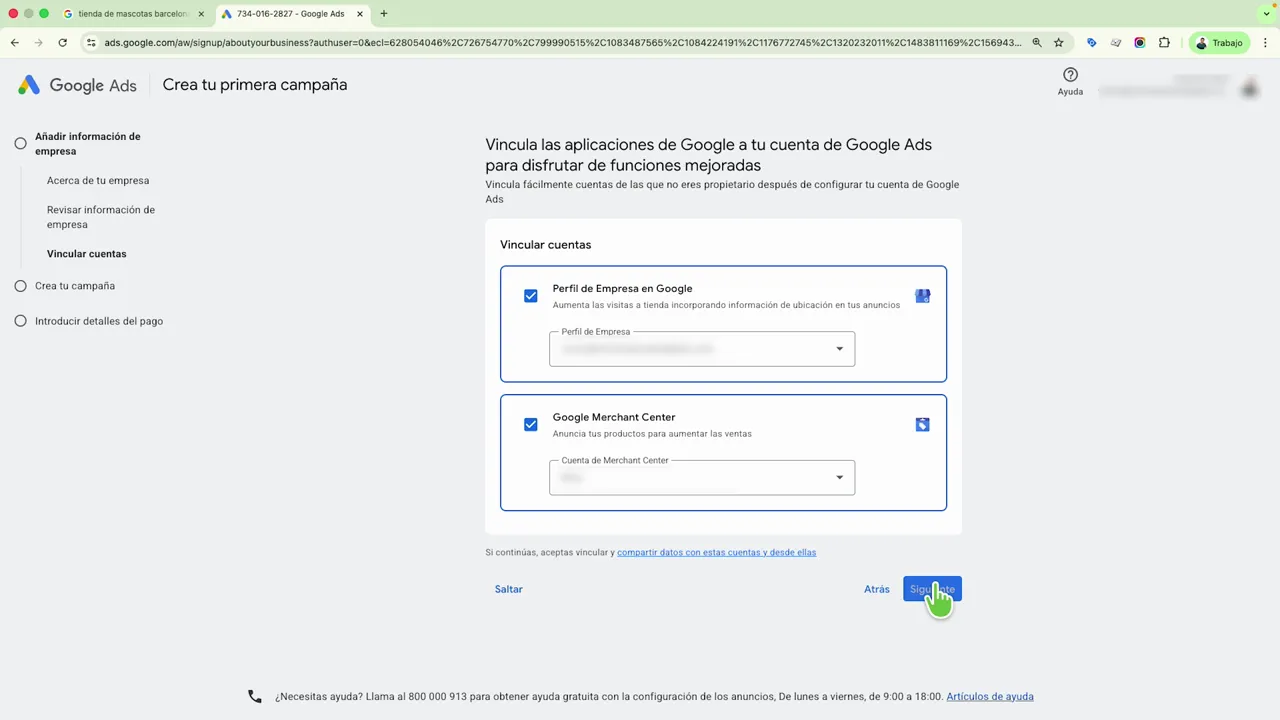The width and height of the screenshot is (1280, 720).
Task: Close the tienda de mascotas tab
Action: 200,14
